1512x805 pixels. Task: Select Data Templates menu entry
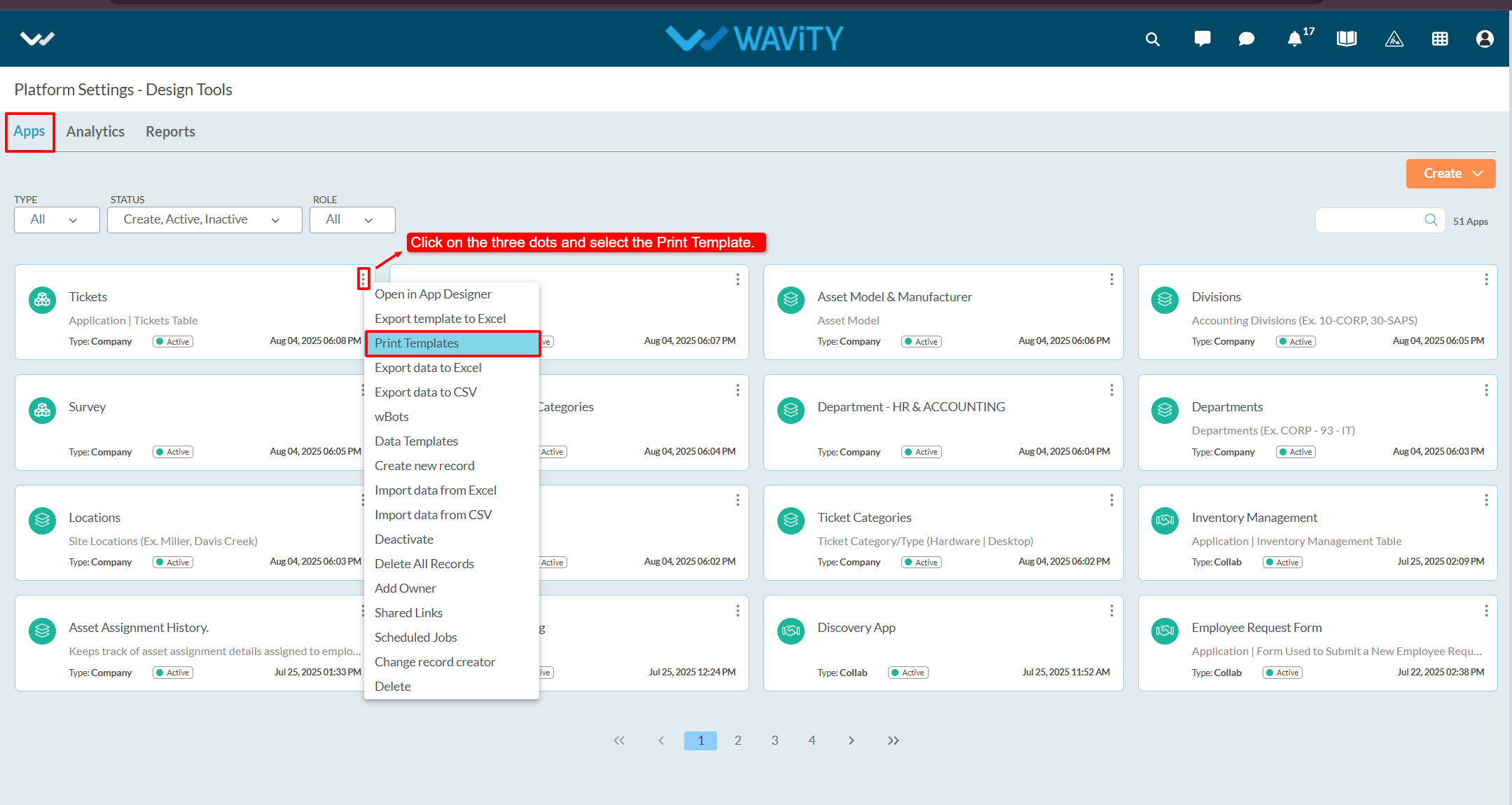[452, 441]
